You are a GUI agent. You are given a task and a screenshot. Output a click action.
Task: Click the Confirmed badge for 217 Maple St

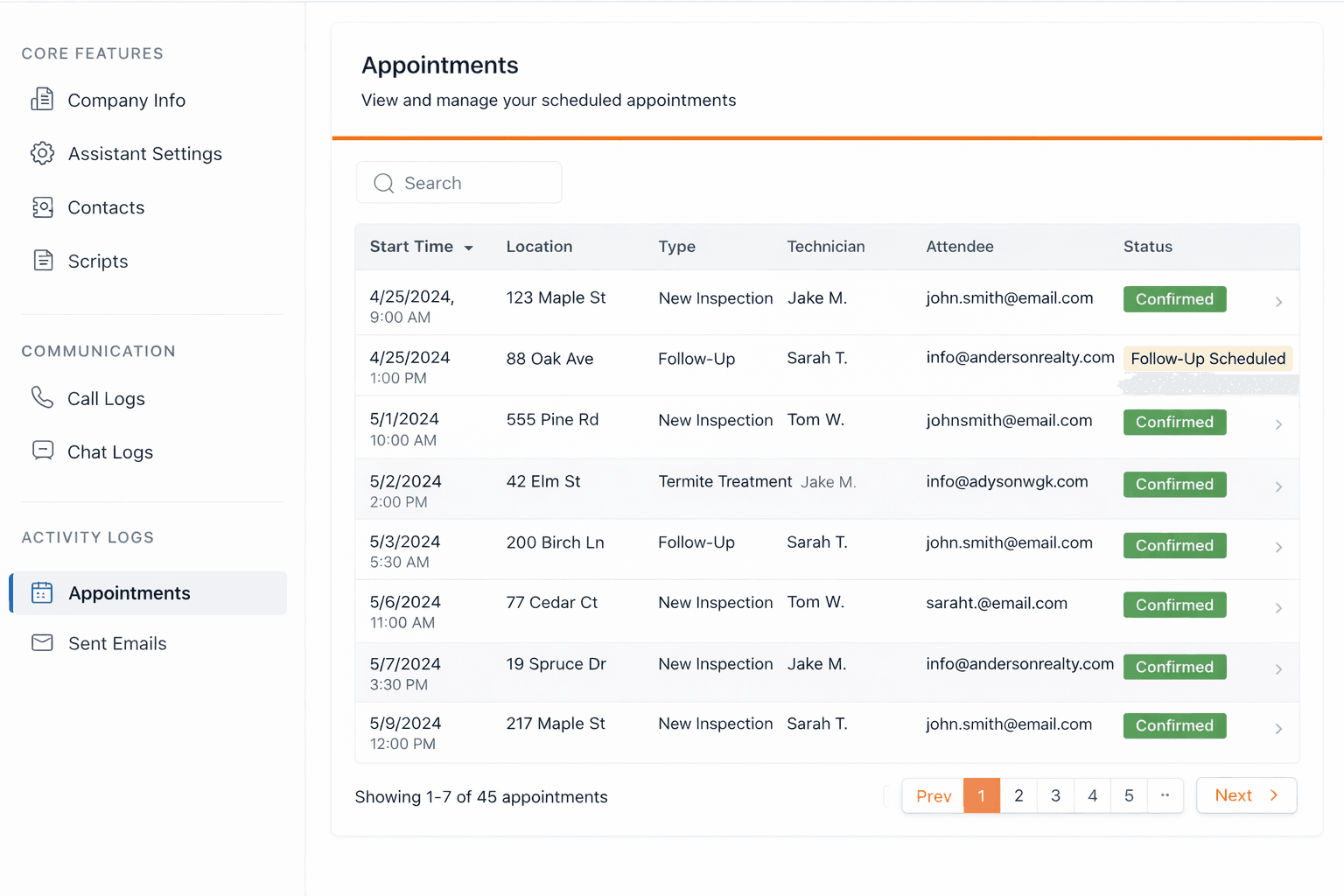click(1174, 725)
